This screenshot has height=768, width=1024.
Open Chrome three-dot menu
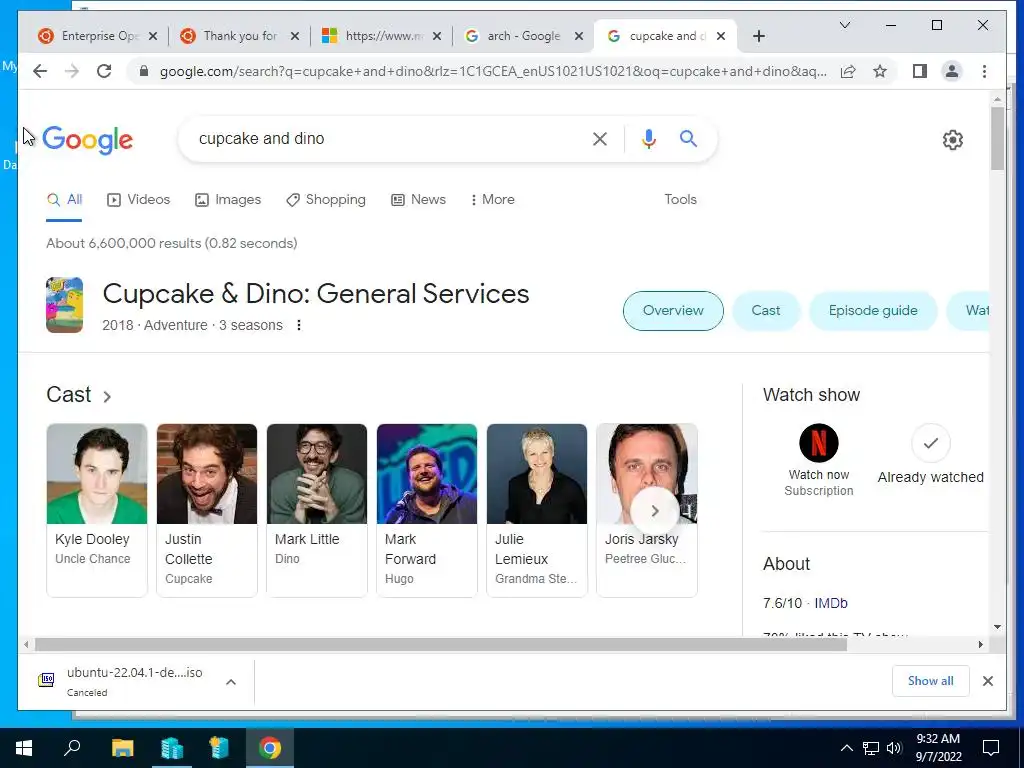(x=984, y=71)
